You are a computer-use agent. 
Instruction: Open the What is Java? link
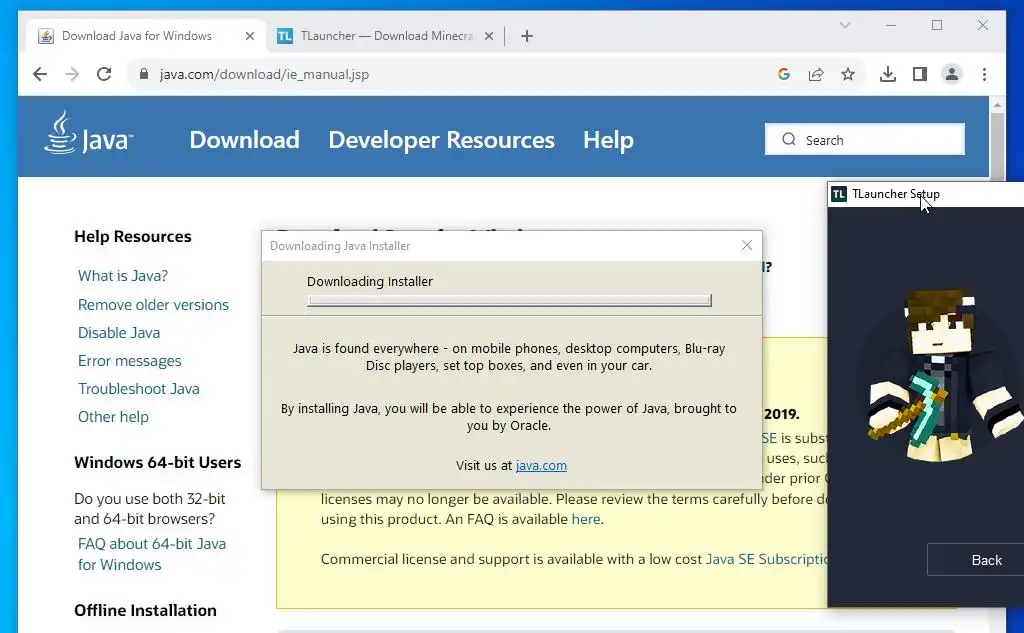point(123,276)
